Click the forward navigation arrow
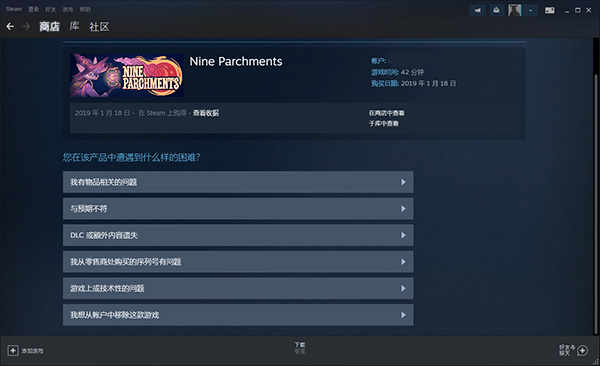 (x=27, y=26)
